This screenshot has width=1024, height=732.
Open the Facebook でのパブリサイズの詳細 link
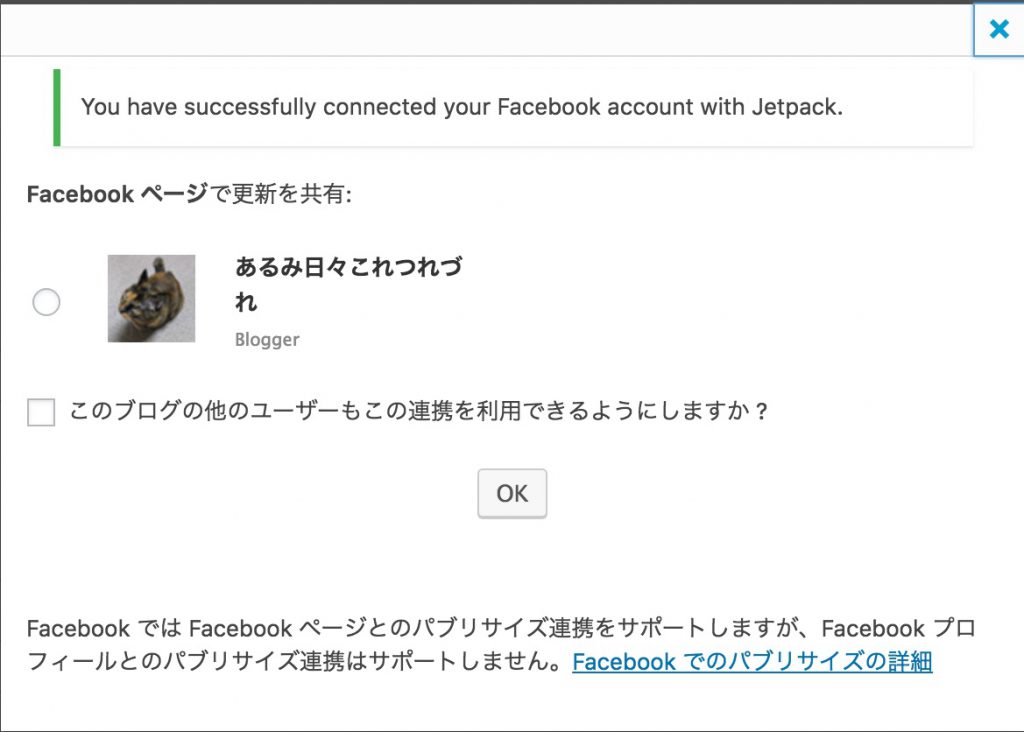pos(752,661)
